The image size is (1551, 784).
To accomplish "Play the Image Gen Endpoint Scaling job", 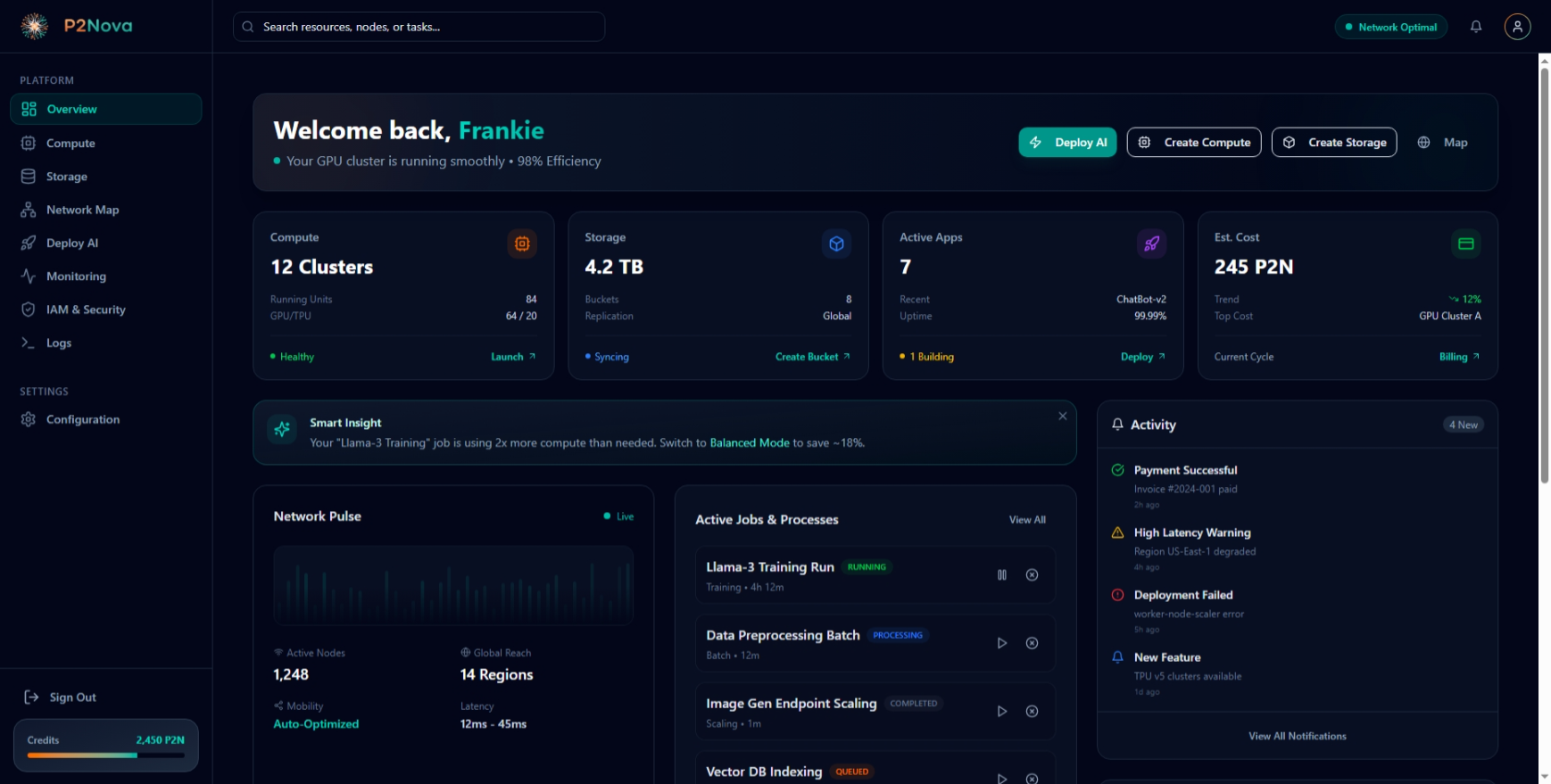I will pyautogui.click(x=1002, y=712).
